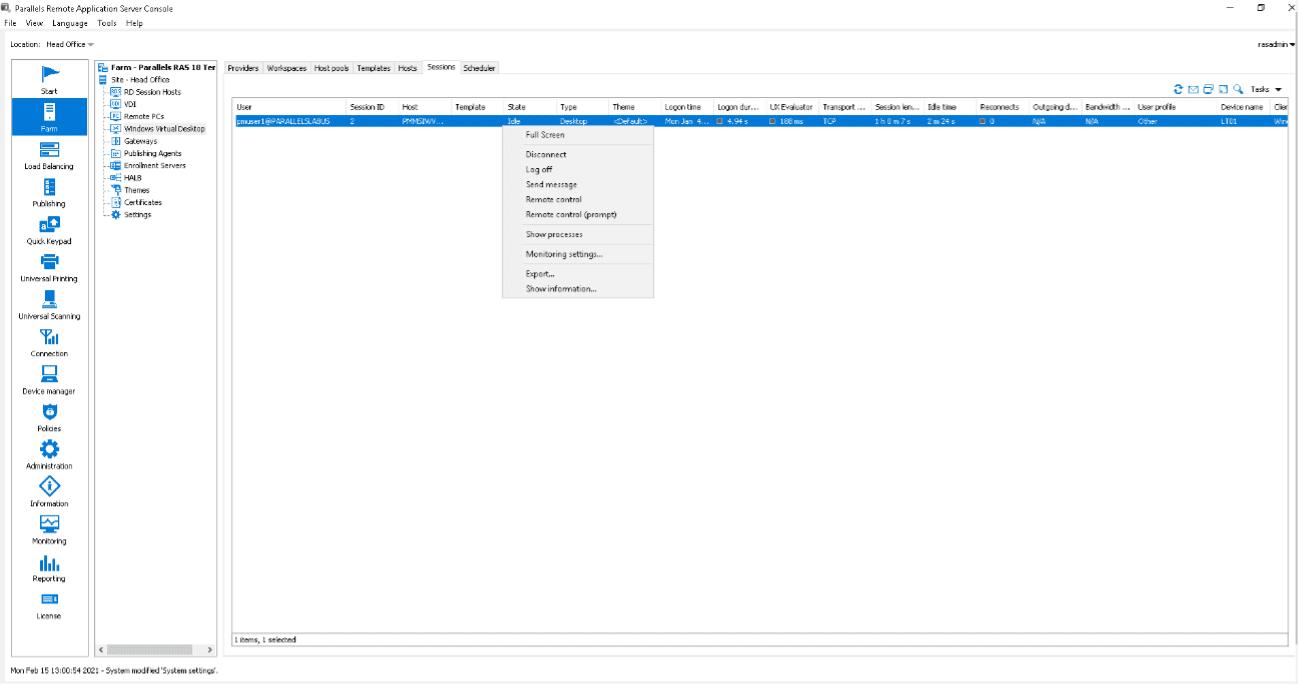The height and width of the screenshot is (687, 1301).
Task: Switch to the Workspaces tab
Action: (287, 68)
